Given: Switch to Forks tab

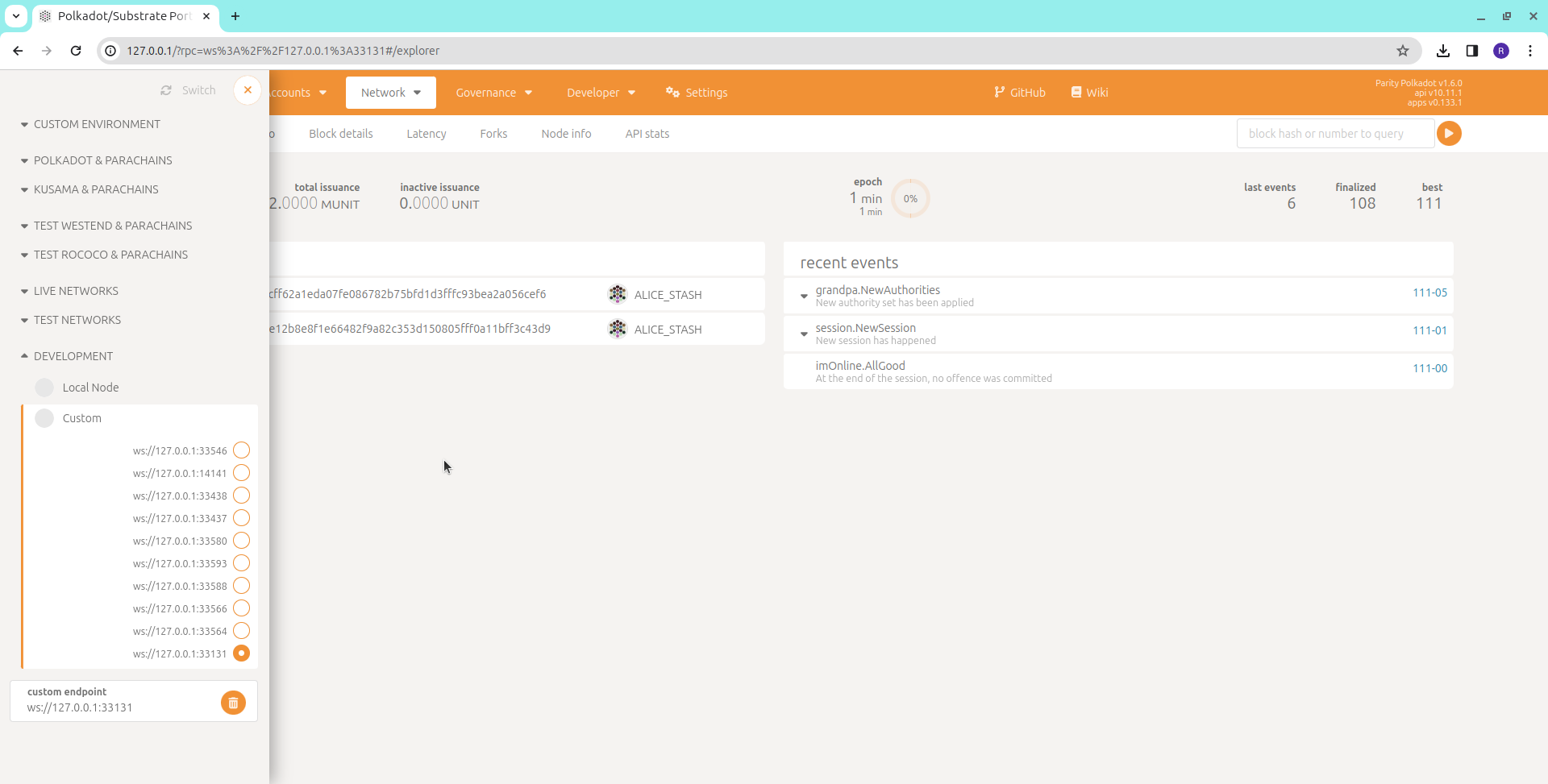Looking at the screenshot, I should click(x=493, y=134).
